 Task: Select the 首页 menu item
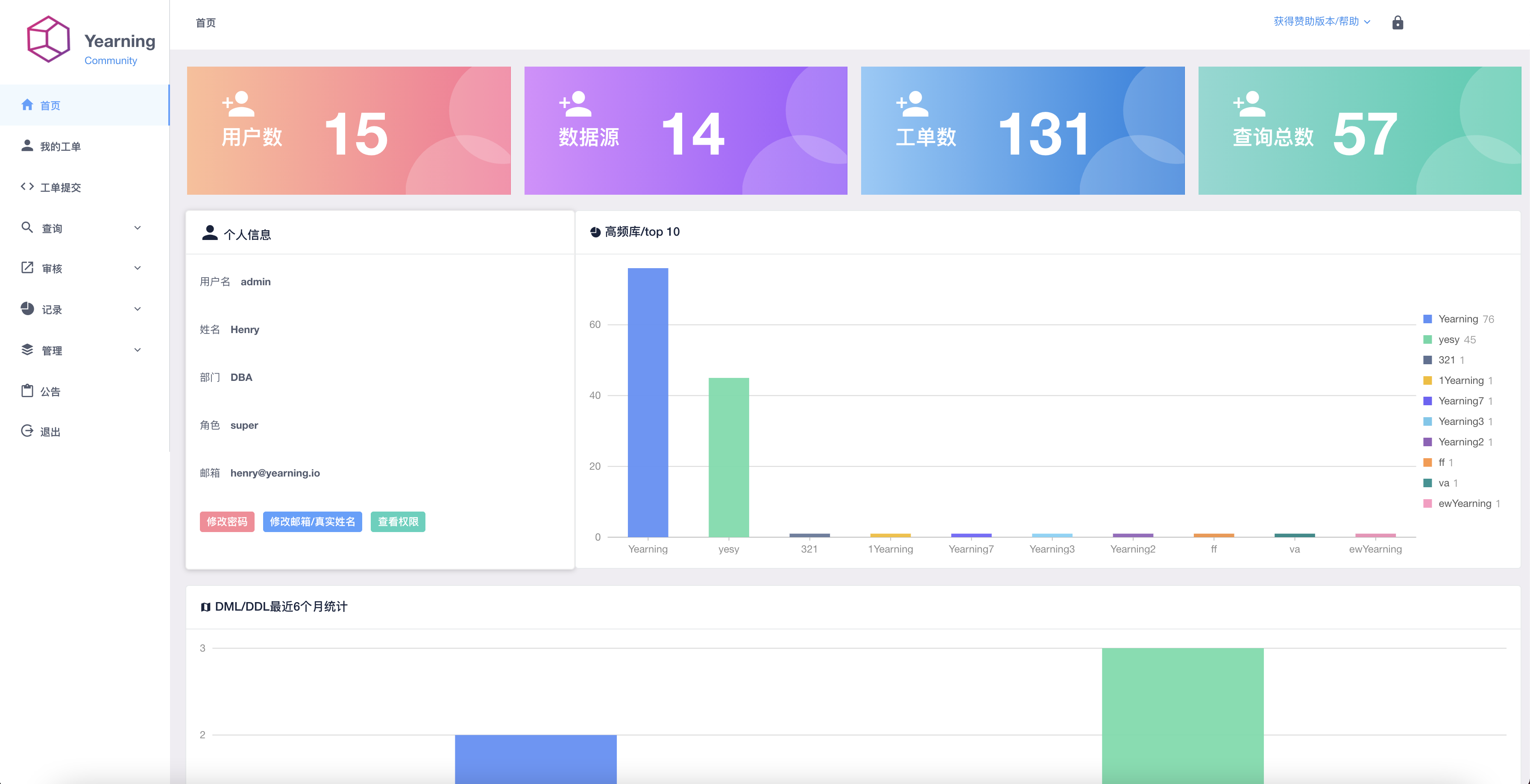click(84, 105)
